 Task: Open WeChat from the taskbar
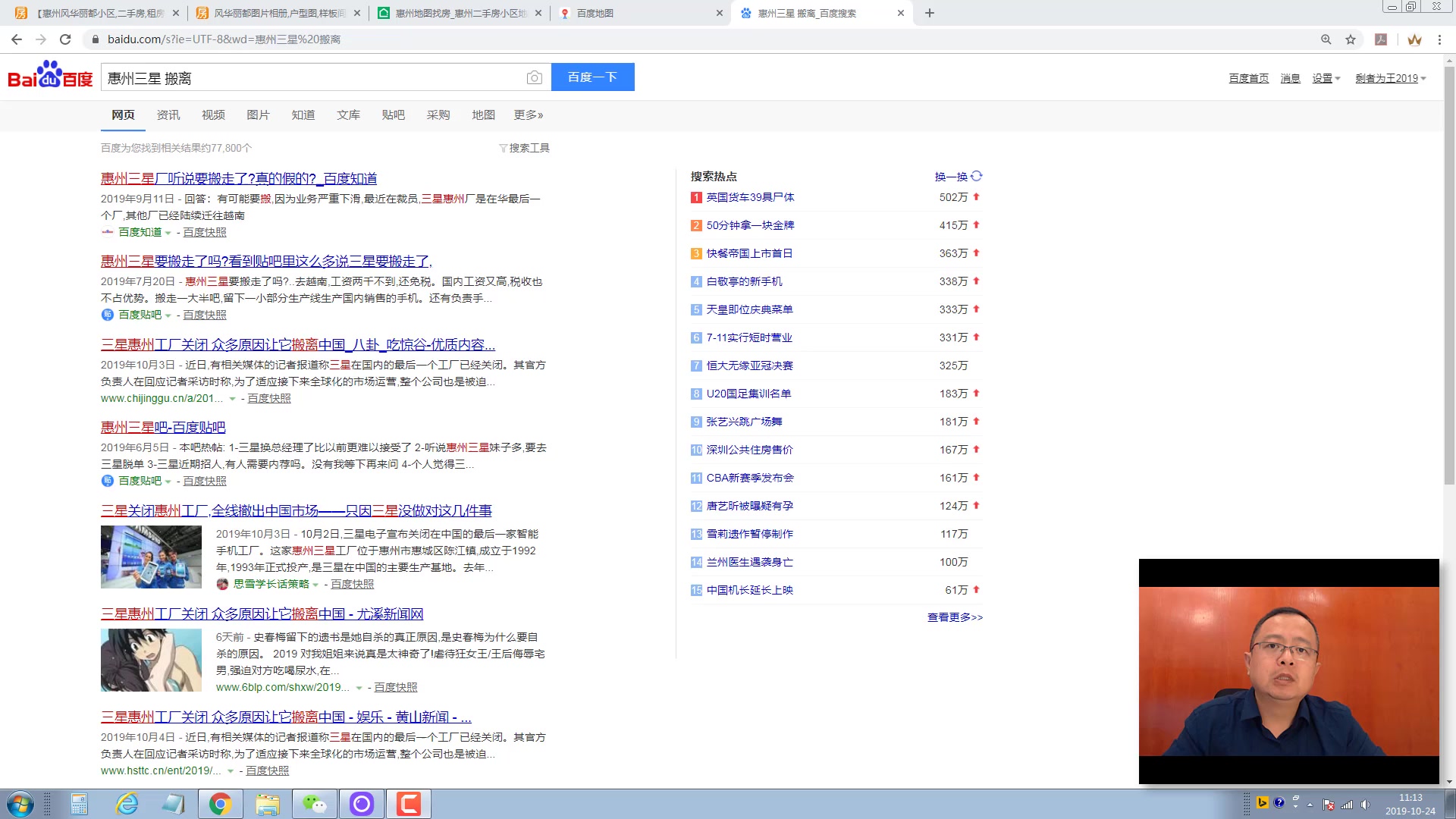point(315,804)
